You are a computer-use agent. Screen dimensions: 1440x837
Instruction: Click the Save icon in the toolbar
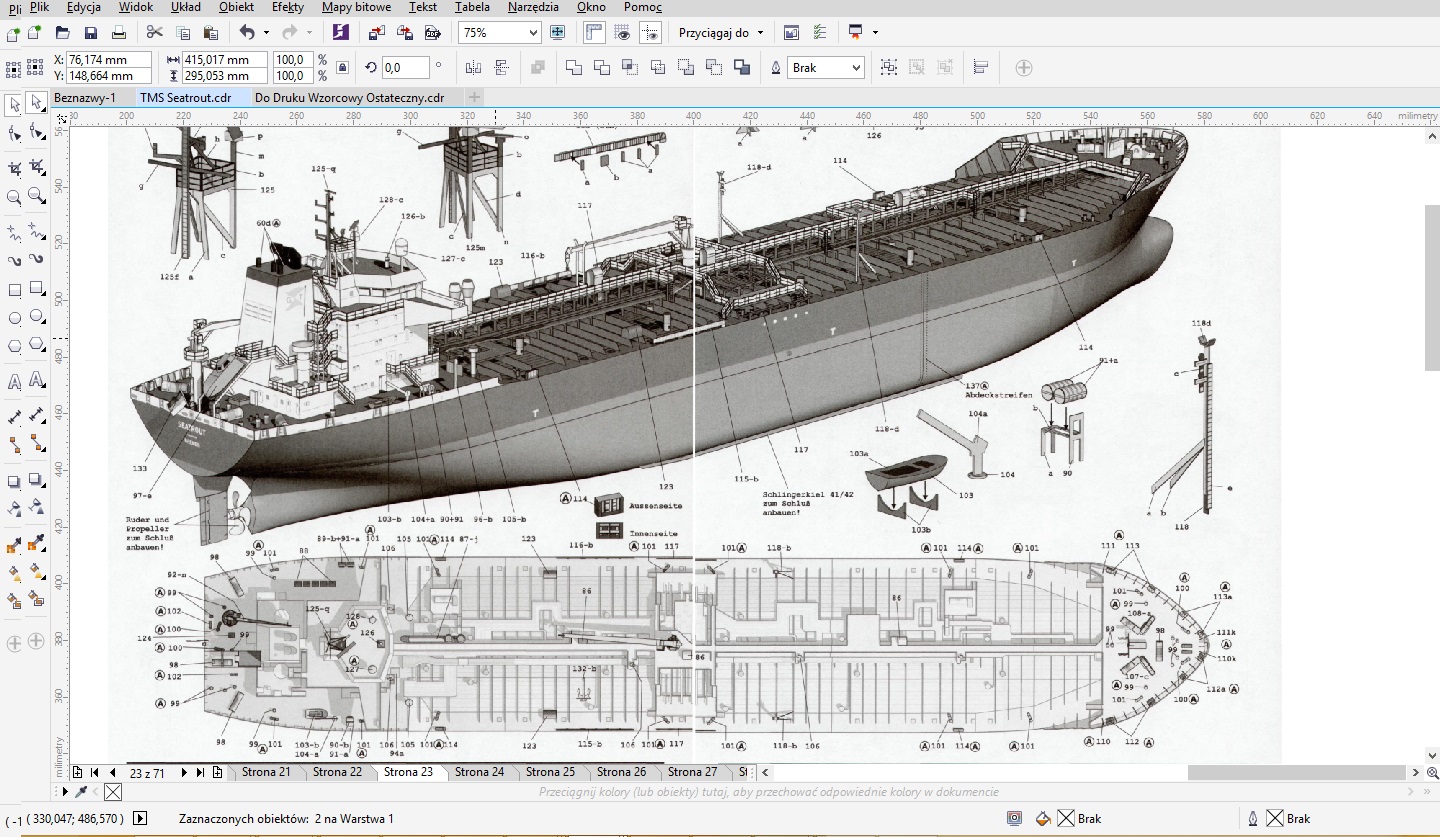pyautogui.click(x=91, y=32)
